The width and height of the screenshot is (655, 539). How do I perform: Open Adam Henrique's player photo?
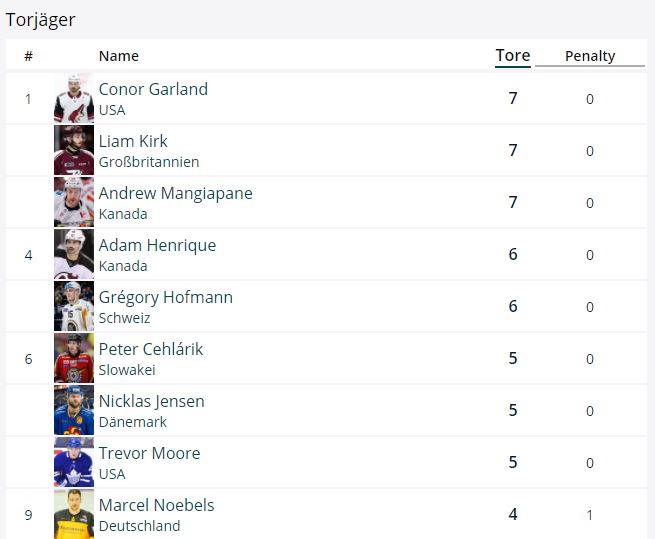74,254
